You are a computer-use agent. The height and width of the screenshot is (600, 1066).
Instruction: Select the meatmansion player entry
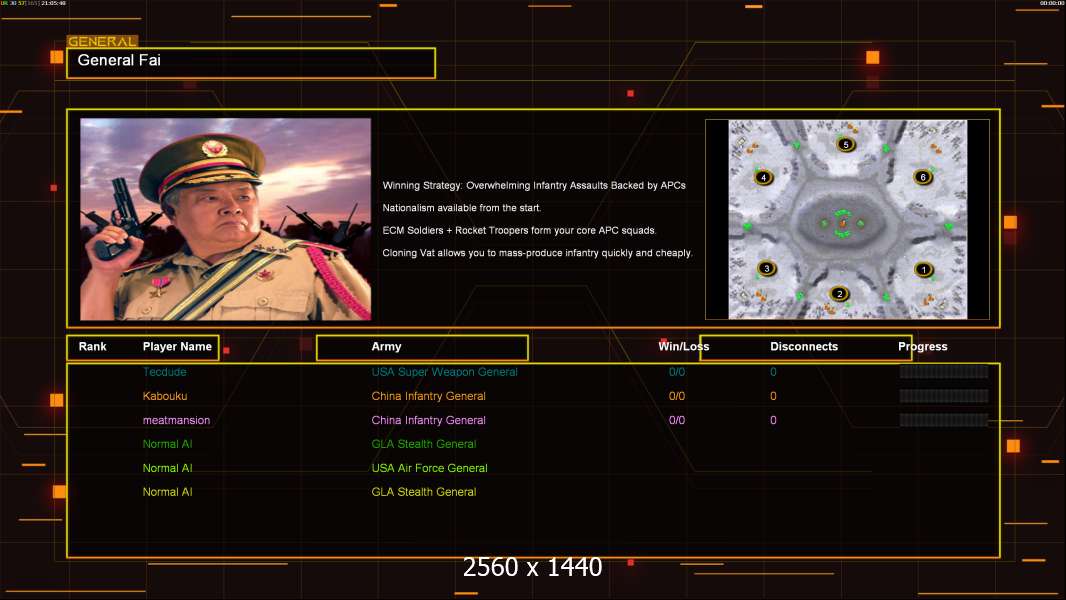176,420
